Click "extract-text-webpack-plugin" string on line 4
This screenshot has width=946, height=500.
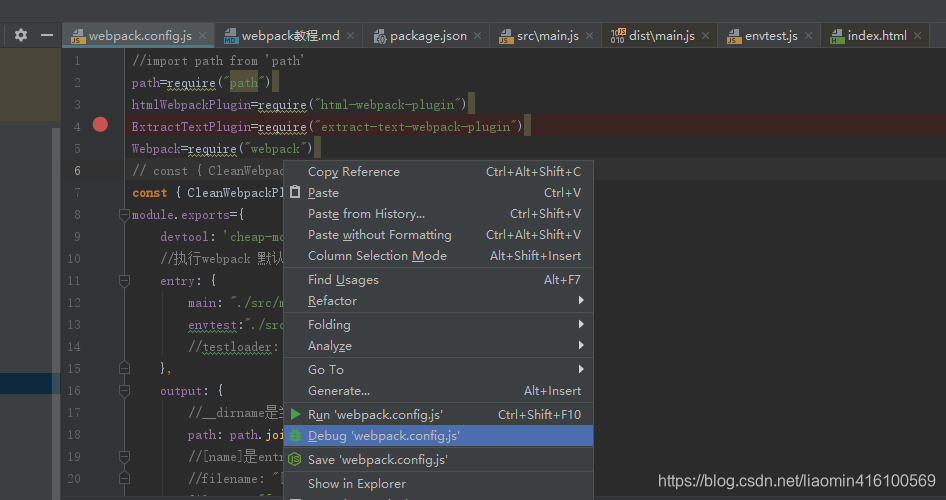point(415,127)
